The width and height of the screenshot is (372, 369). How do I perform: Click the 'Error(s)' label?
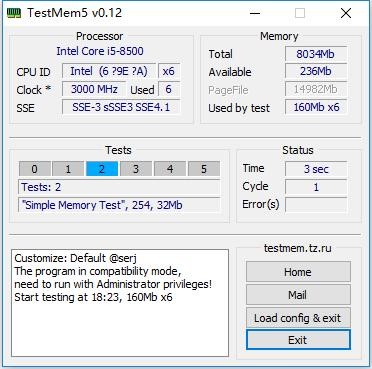click(261, 204)
